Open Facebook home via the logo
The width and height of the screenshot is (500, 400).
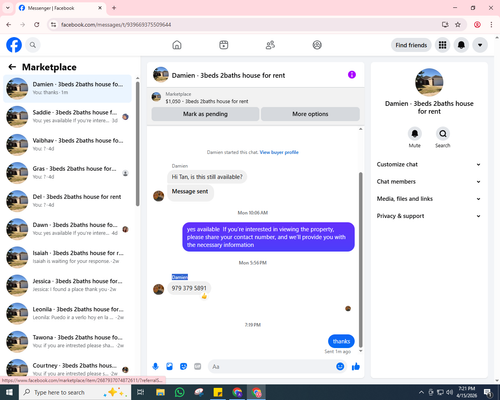[x=14, y=45]
